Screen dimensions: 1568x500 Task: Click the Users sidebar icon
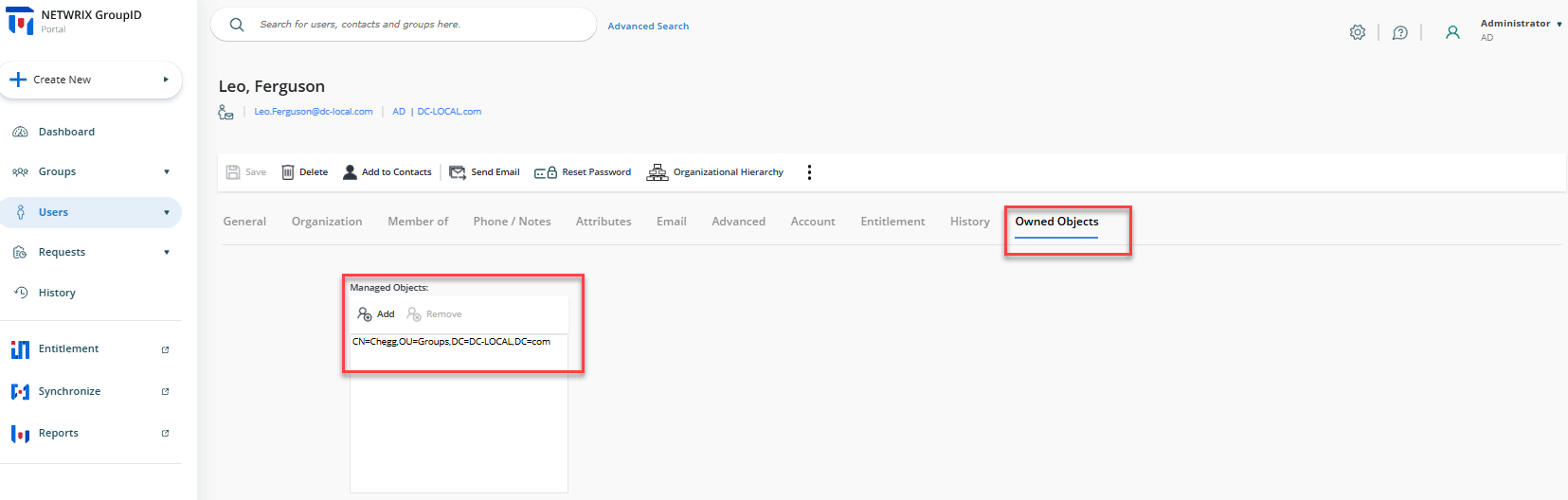(20, 212)
